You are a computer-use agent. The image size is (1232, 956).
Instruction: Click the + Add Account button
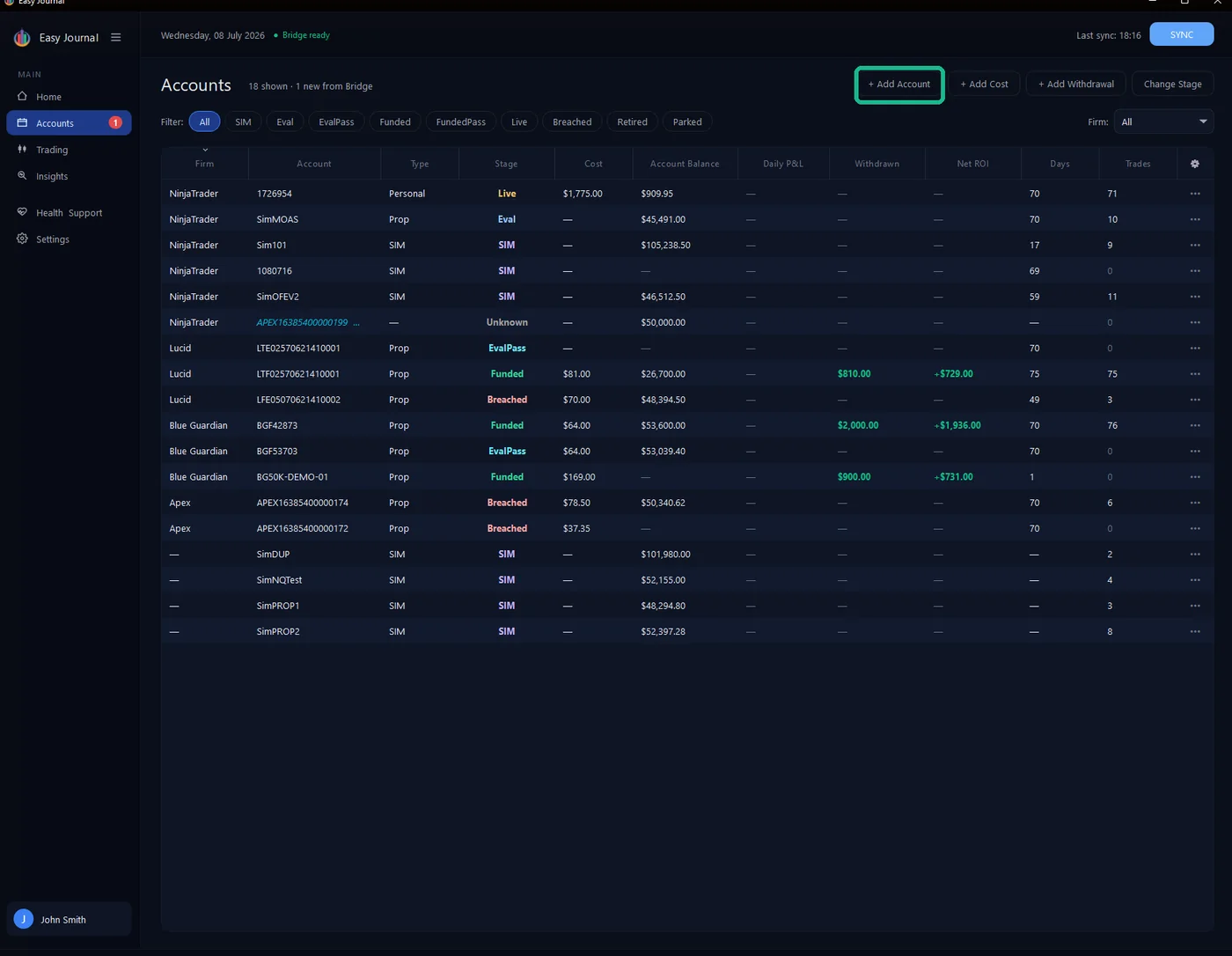(899, 85)
